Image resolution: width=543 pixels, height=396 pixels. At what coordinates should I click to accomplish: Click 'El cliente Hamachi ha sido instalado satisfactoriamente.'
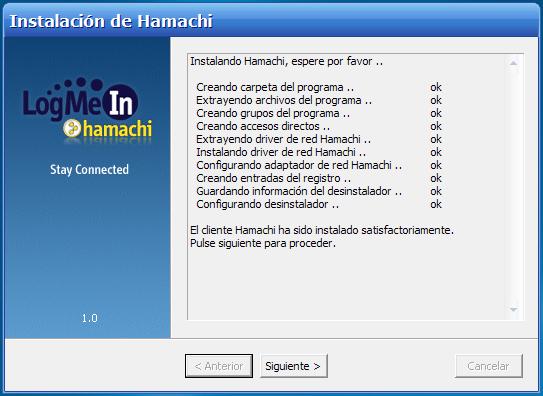click(322, 230)
